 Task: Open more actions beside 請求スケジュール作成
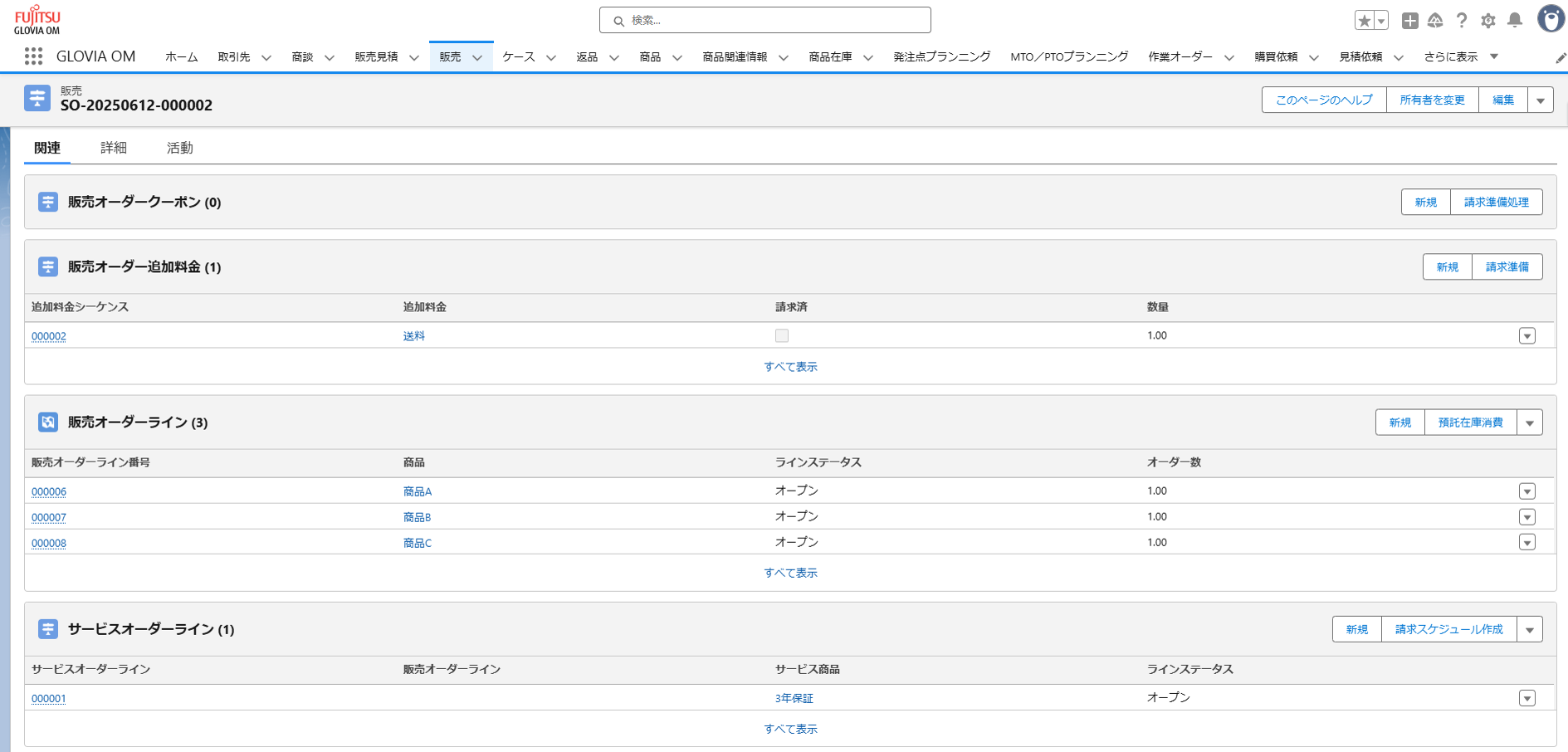click(x=1530, y=629)
